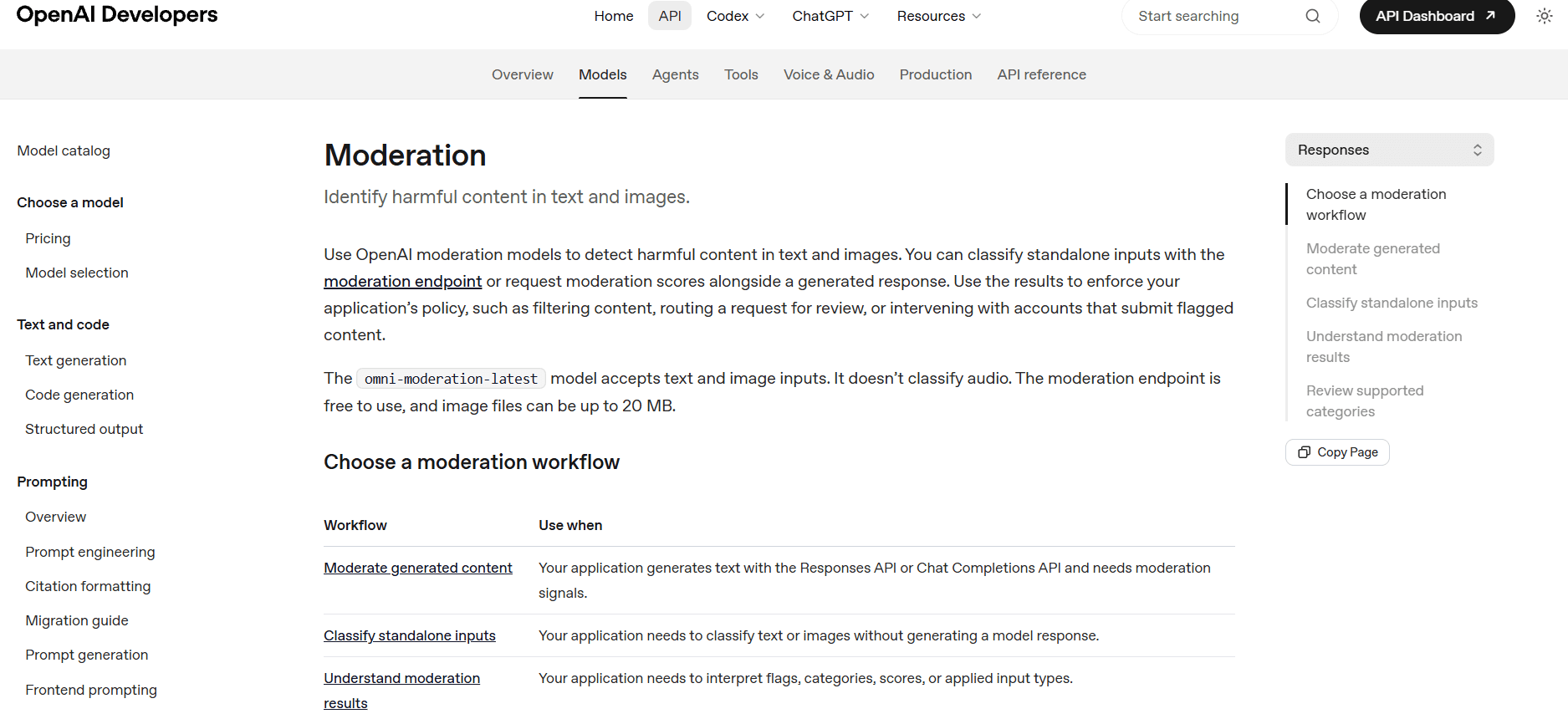This screenshot has height=719, width=1568.
Task: Open Citation formatting sidebar page
Action: [88, 586]
